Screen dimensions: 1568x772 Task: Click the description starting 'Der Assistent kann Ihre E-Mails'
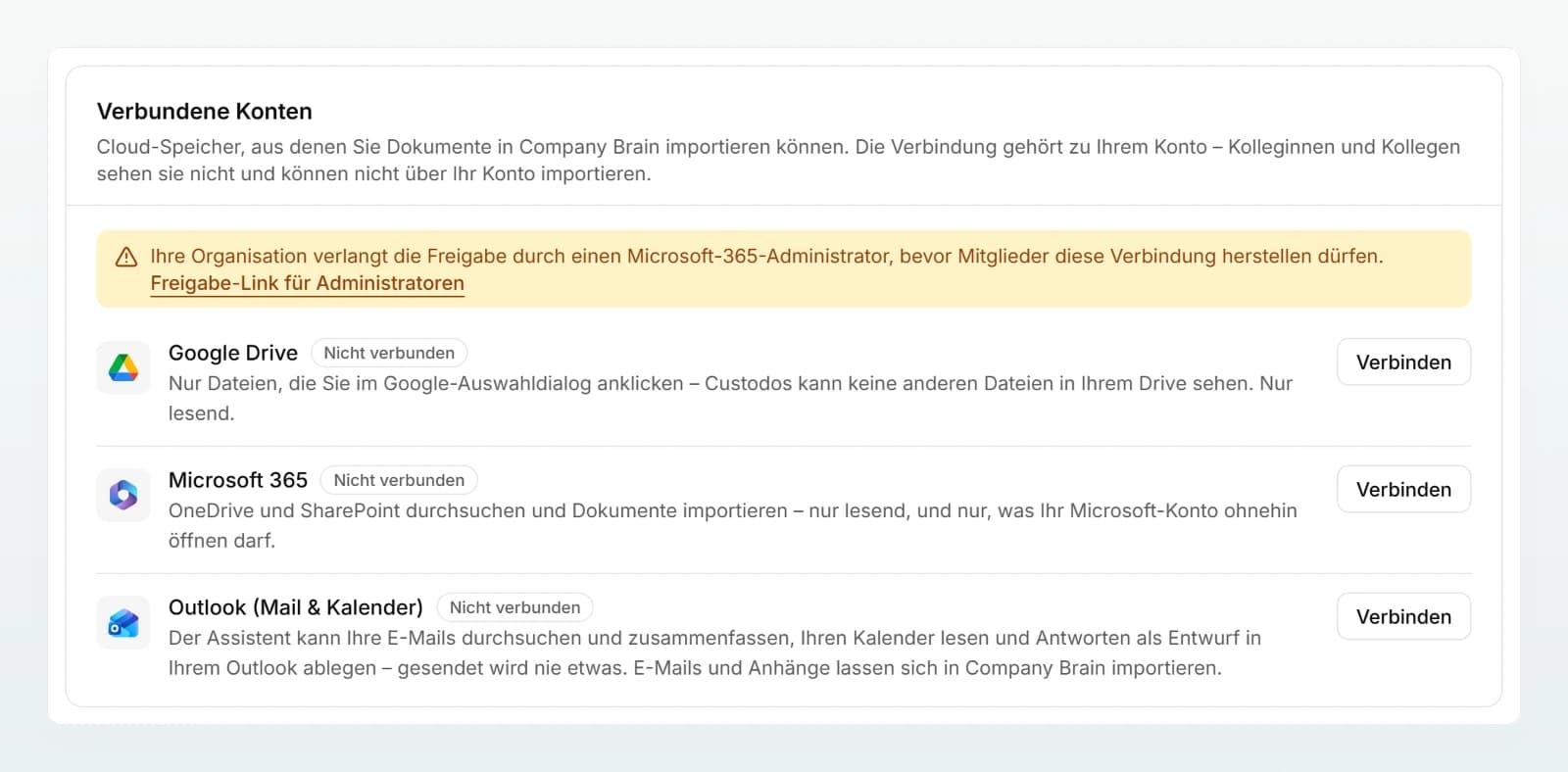tap(714, 652)
